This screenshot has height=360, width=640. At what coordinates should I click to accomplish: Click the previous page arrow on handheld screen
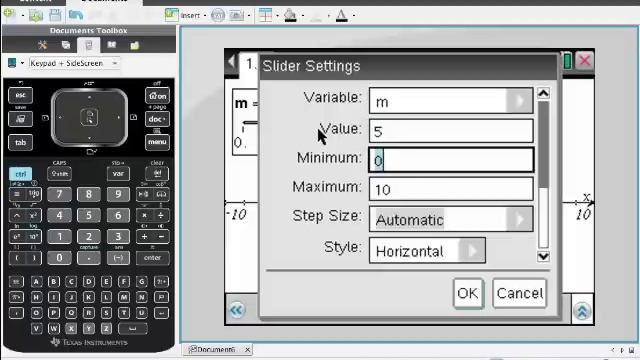tap(231, 62)
